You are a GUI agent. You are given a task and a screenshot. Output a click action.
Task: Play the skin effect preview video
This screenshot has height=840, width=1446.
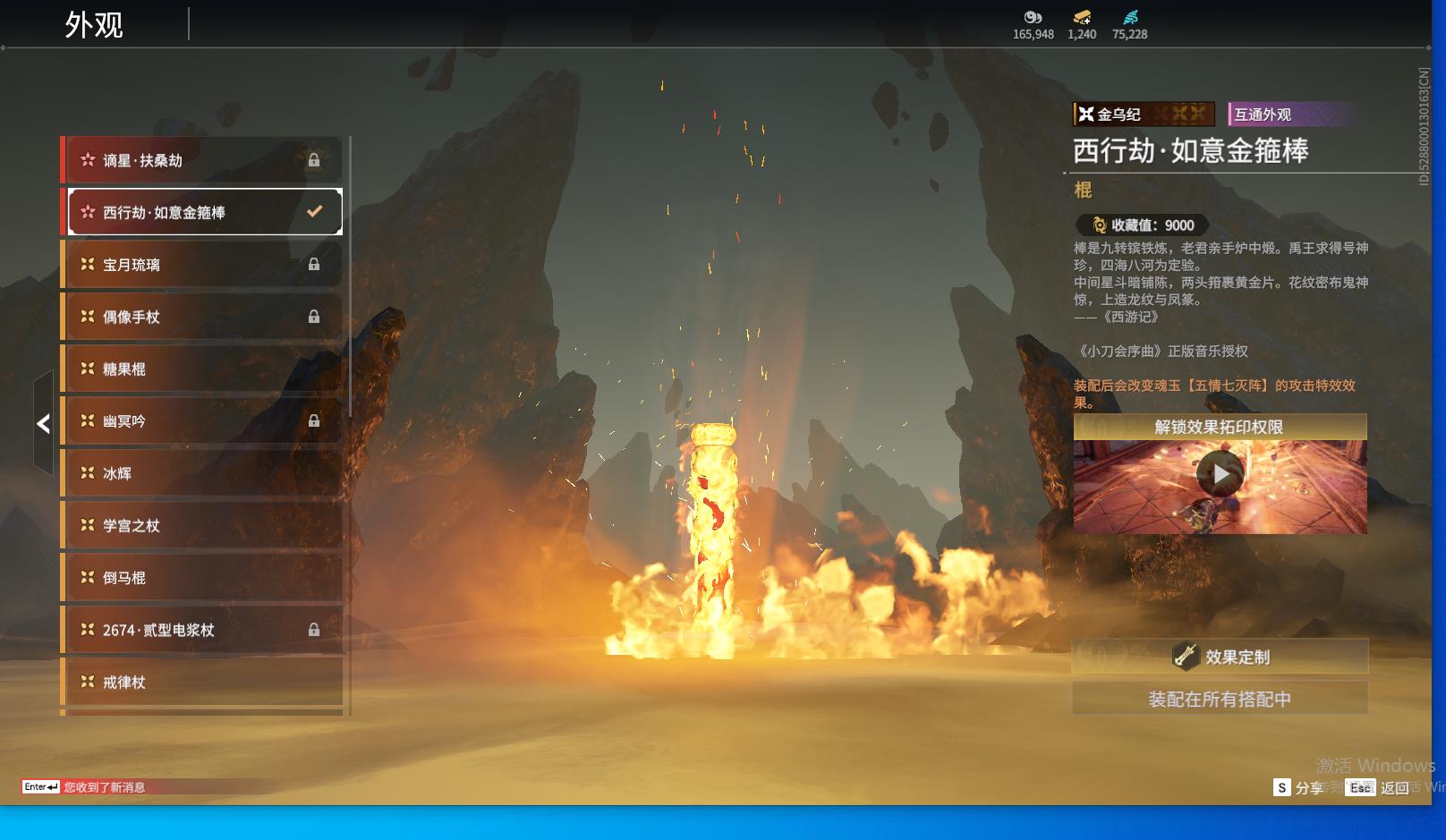[1220, 474]
